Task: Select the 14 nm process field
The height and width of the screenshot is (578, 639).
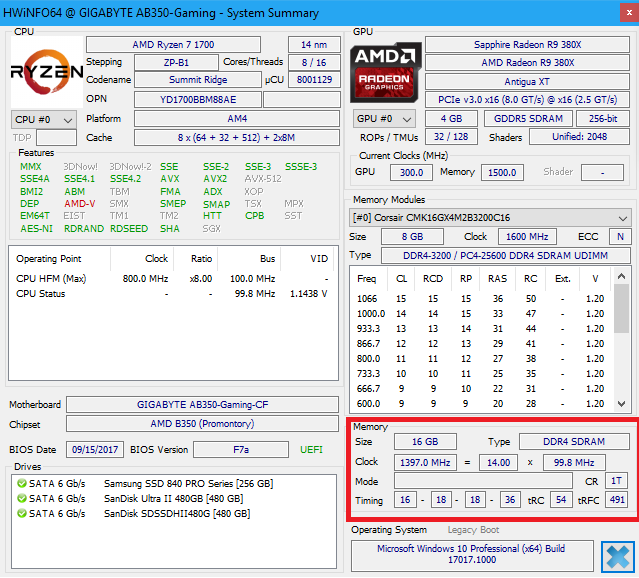Action: (x=314, y=45)
